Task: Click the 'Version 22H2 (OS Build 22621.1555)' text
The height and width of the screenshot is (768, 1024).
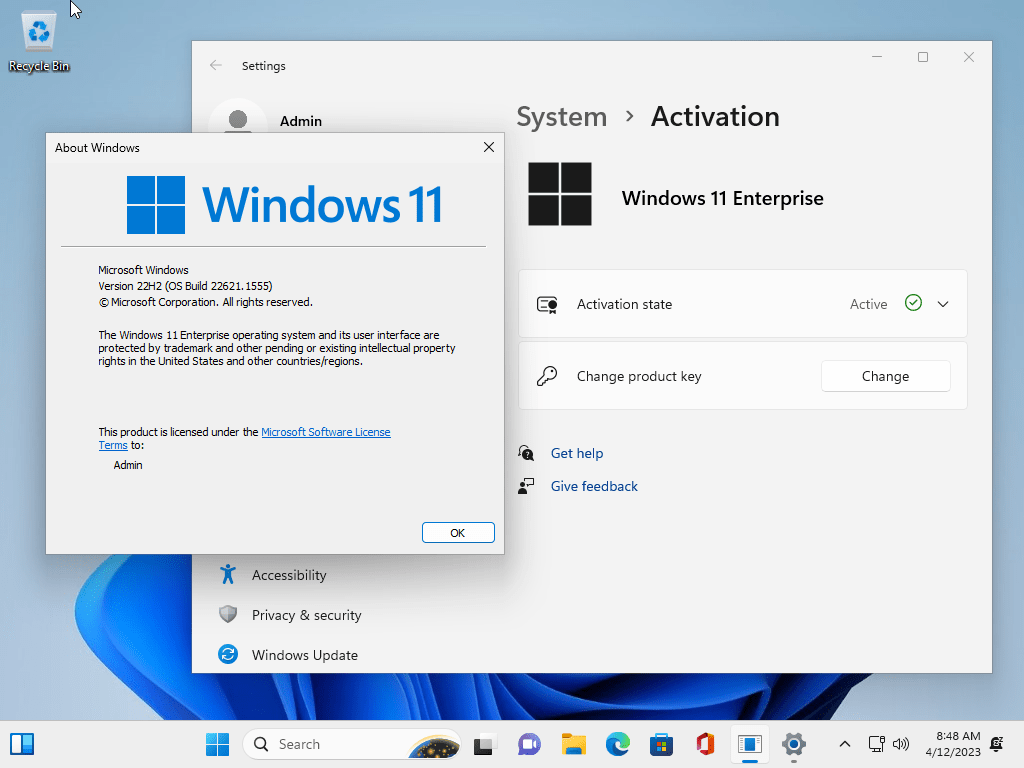Action: click(185, 286)
